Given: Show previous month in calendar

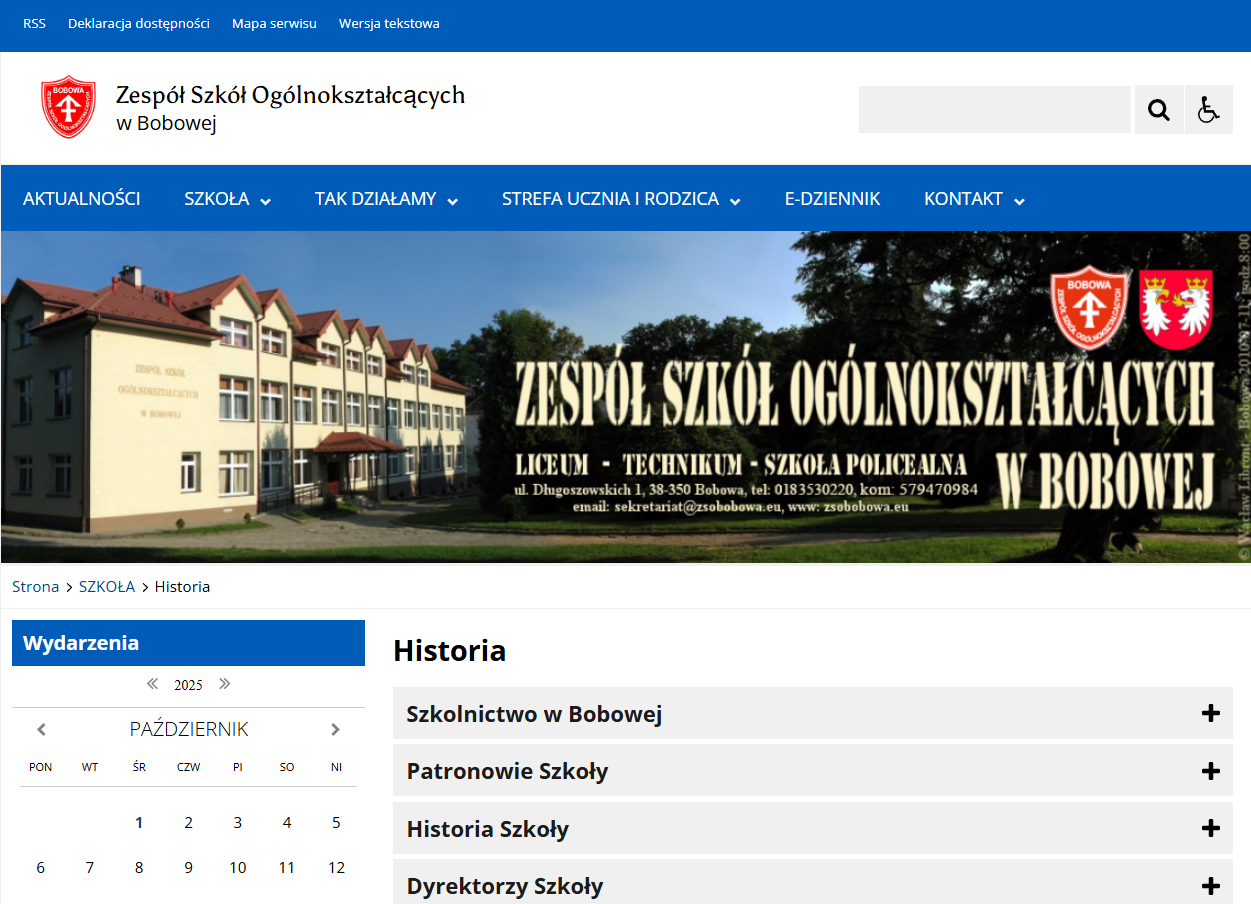Looking at the screenshot, I should pos(41,730).
